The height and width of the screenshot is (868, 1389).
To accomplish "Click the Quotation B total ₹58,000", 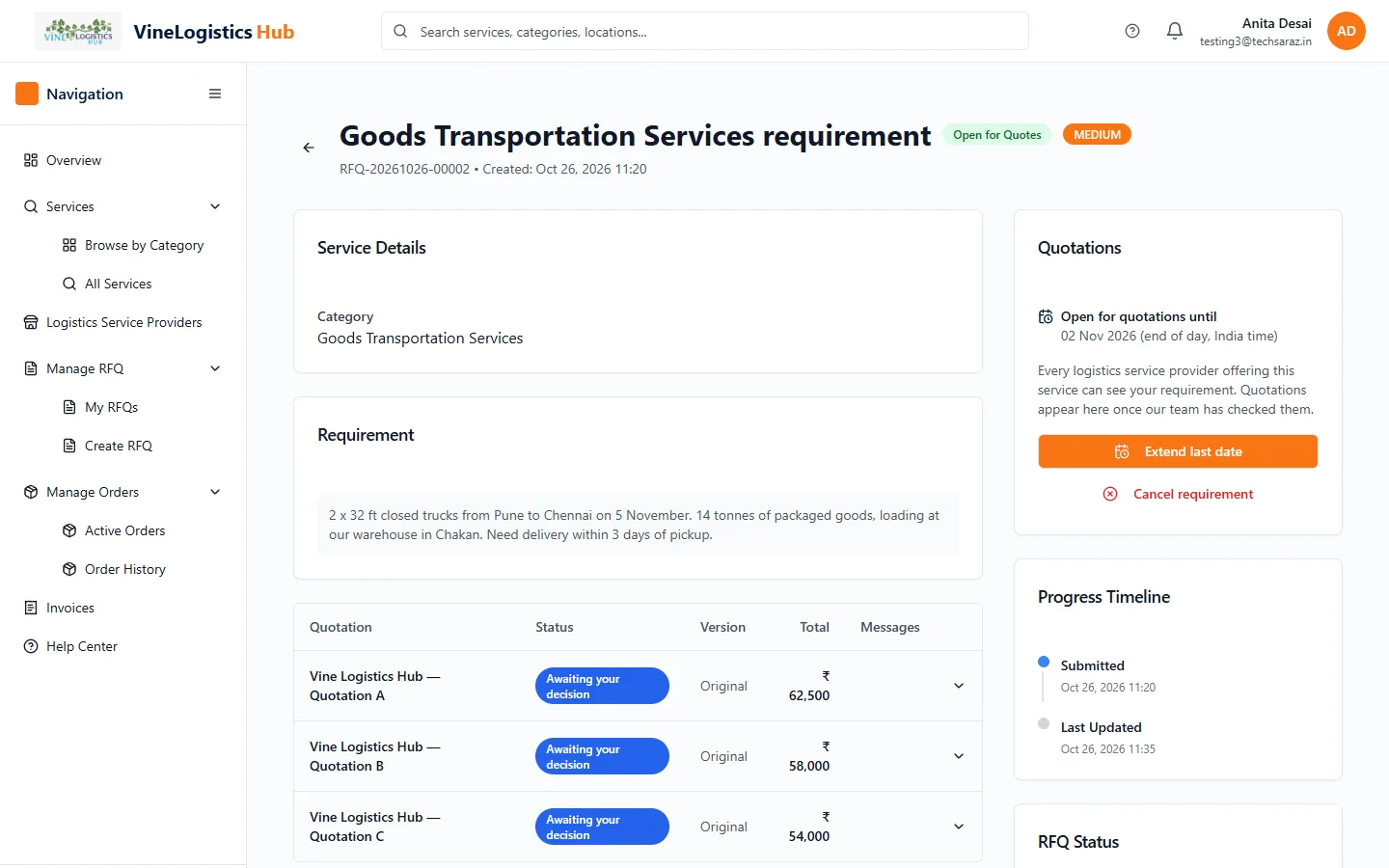I will [809, 756].
